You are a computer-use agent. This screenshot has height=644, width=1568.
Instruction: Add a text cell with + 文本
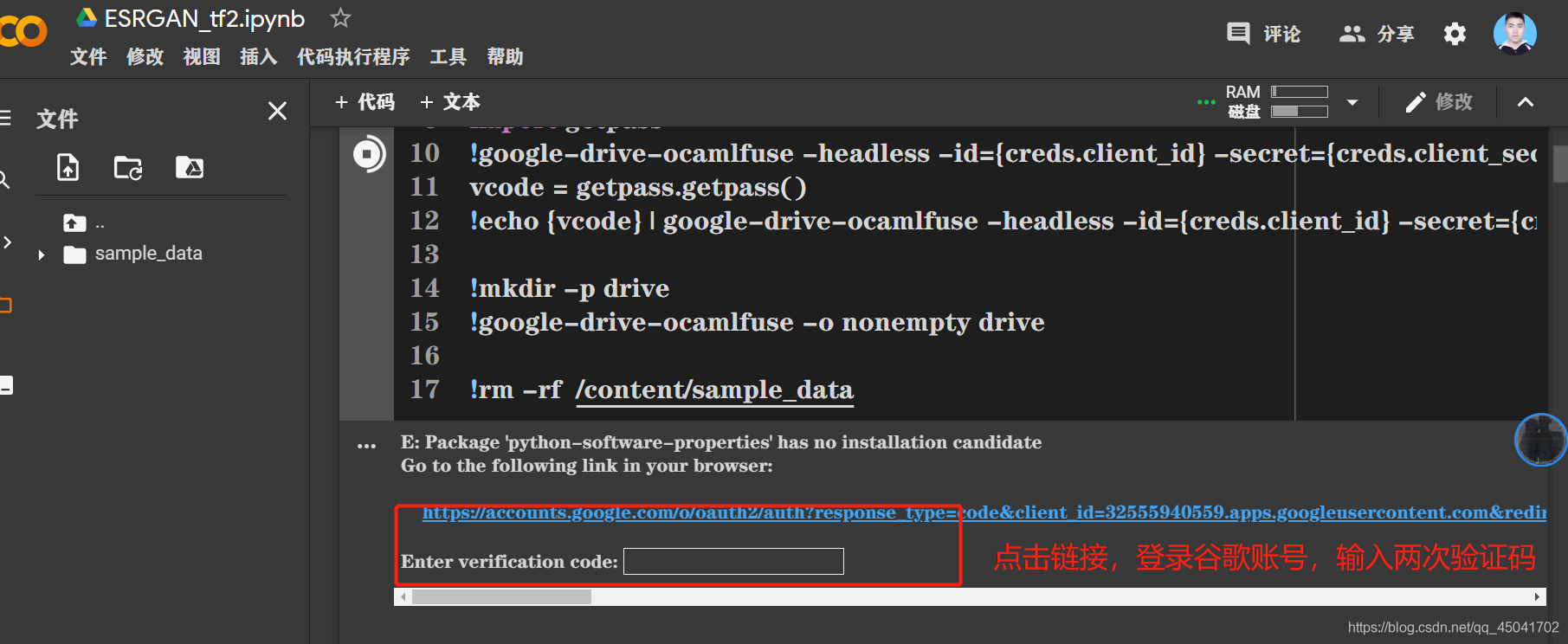point(449,102)
